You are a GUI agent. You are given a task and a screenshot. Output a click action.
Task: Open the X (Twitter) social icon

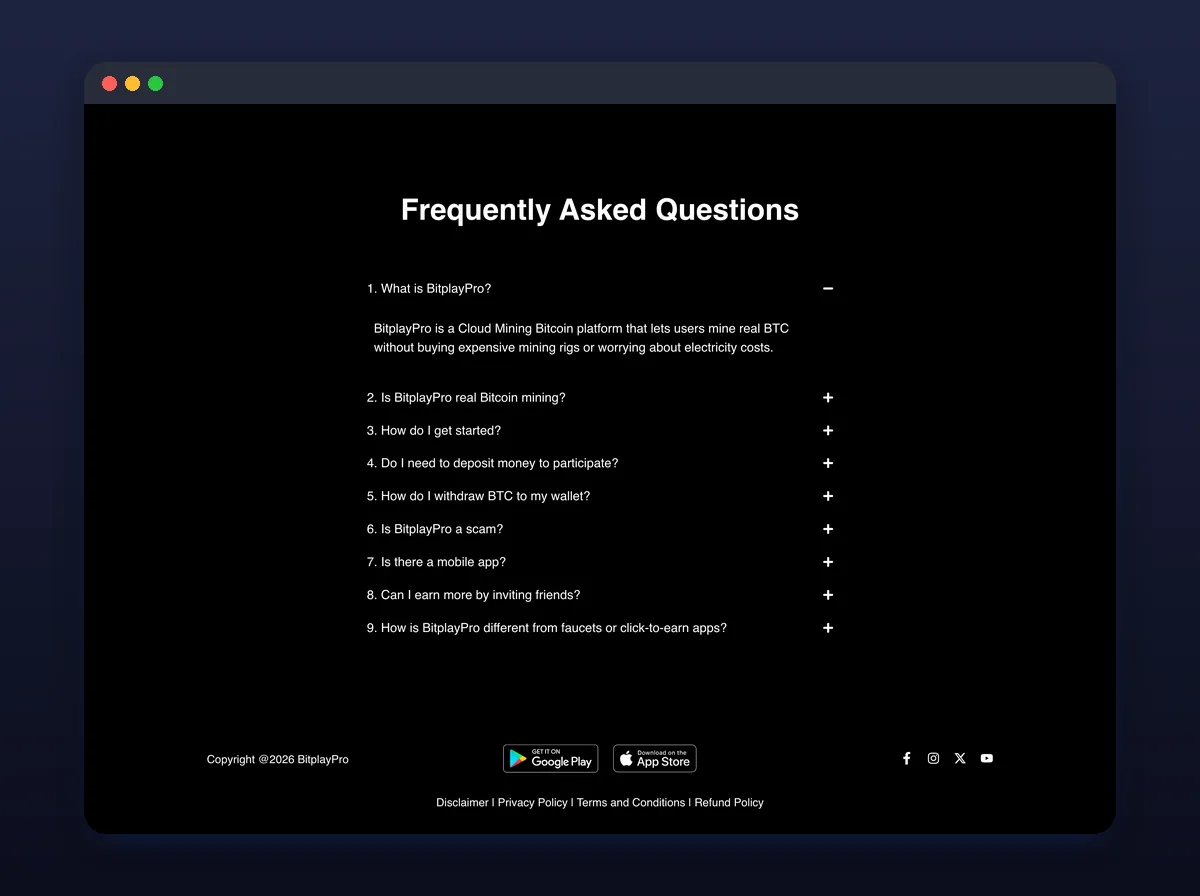pos(960,758)
